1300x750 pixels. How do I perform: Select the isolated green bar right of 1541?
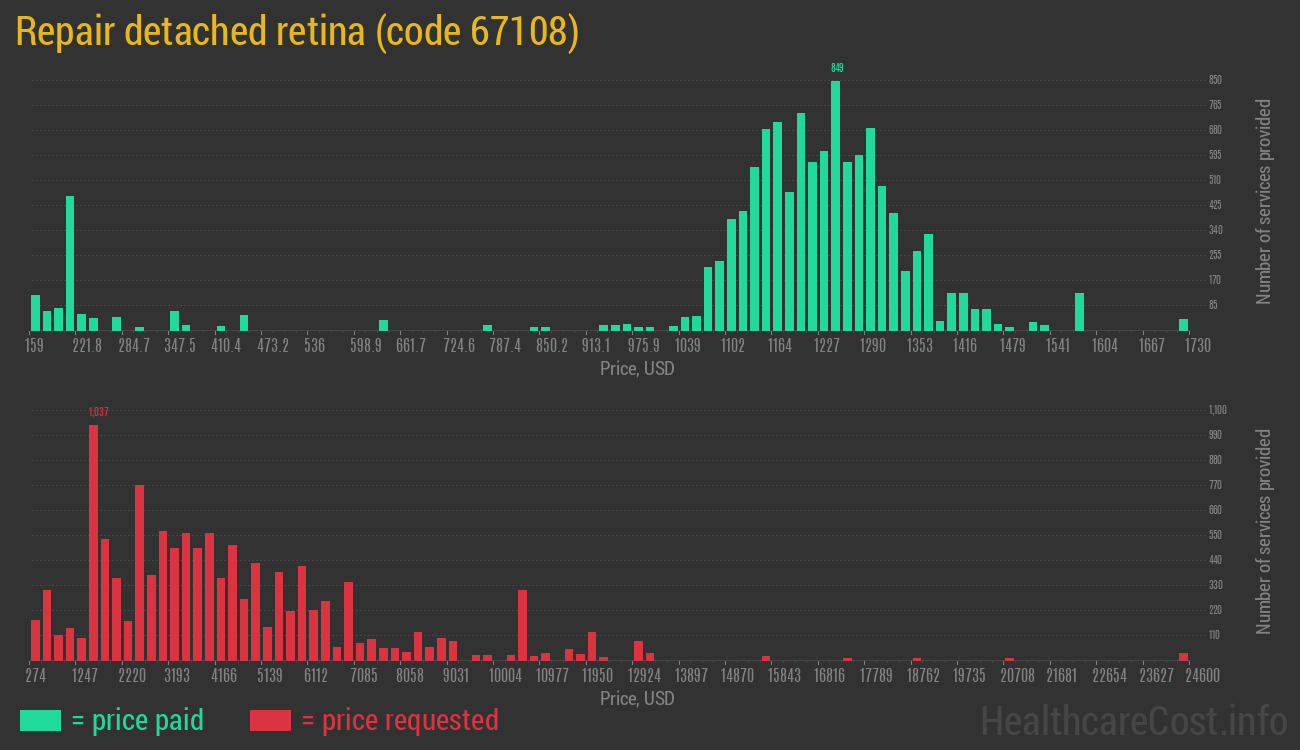tap(1079, 311)
